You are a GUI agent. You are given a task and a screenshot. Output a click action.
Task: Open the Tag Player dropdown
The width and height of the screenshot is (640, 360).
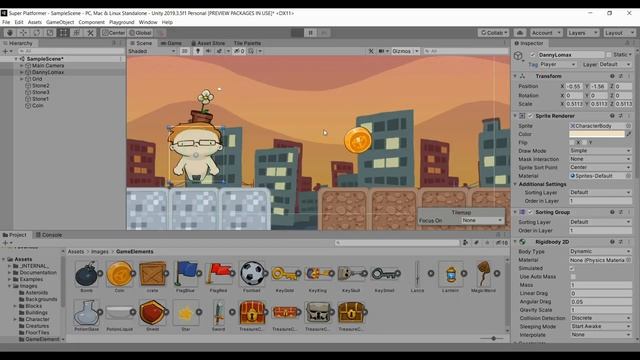558,64
